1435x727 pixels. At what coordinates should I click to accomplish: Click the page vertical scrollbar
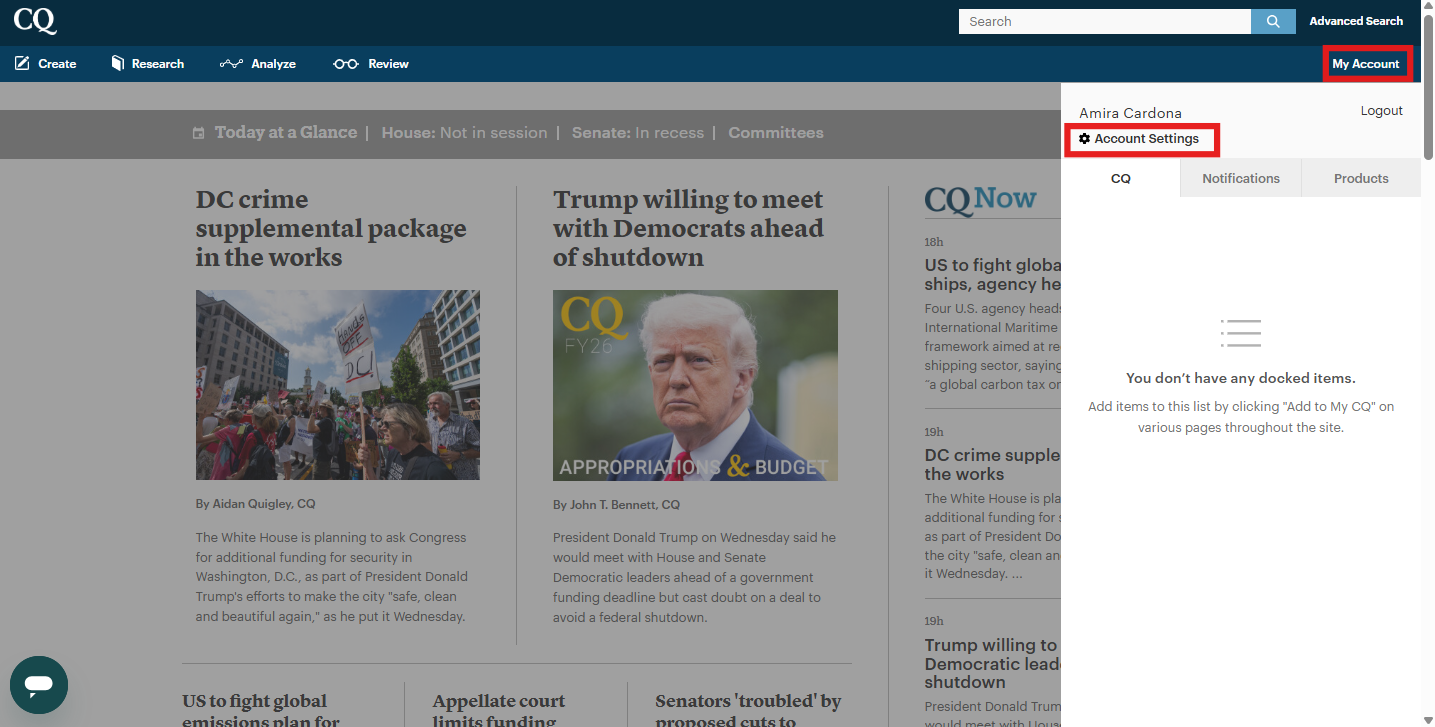click(1428, 85)
